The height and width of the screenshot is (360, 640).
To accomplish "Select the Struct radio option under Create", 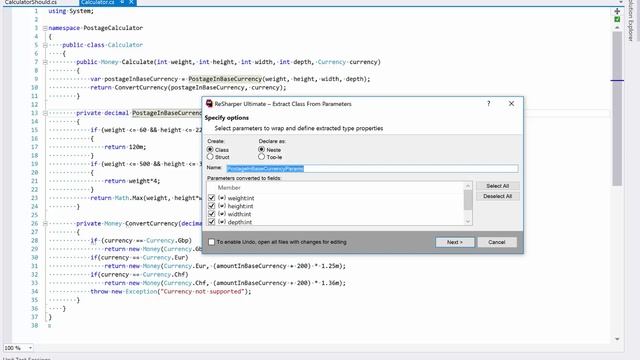I will (x=210, y=157).
